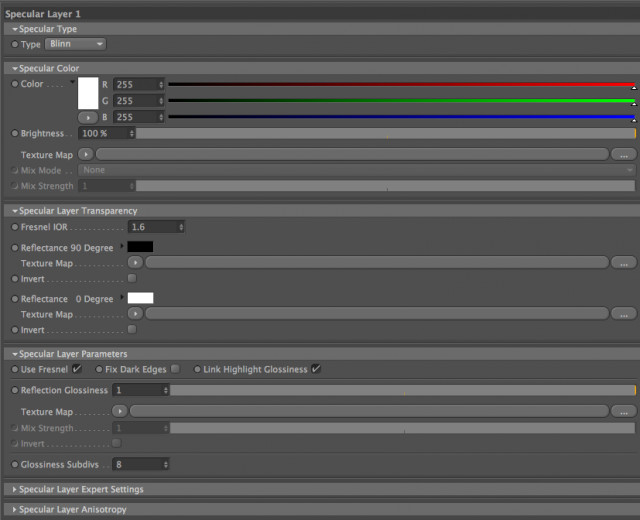Open Reflection Glossiness Texture Map arrow
This screenshot has width=640, height=520.
120,411
